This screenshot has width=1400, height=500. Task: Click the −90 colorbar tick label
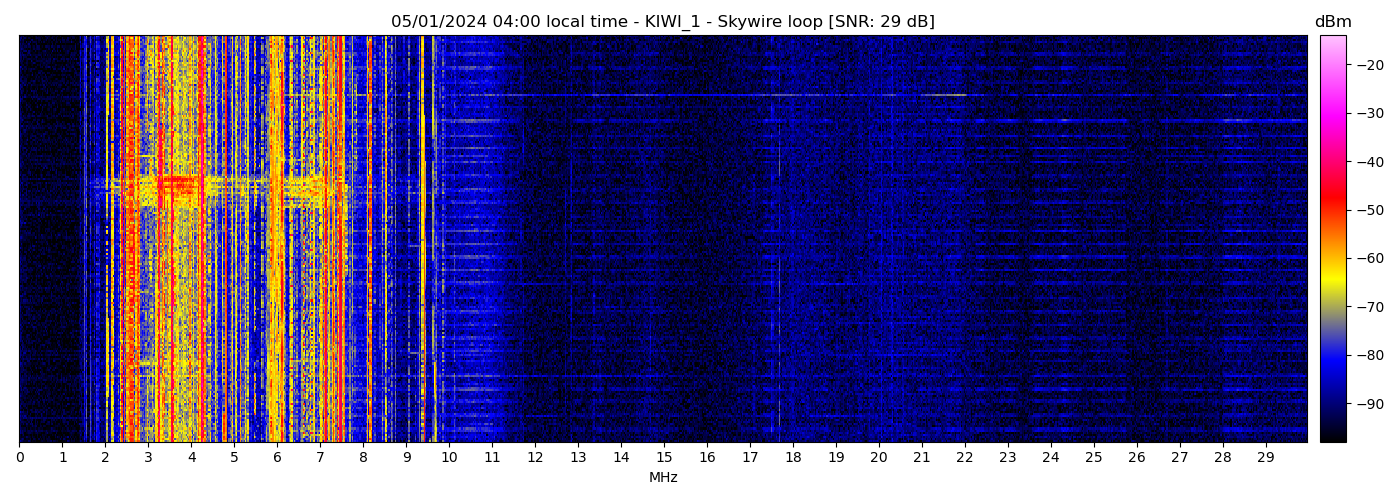tap(1368, 404)
